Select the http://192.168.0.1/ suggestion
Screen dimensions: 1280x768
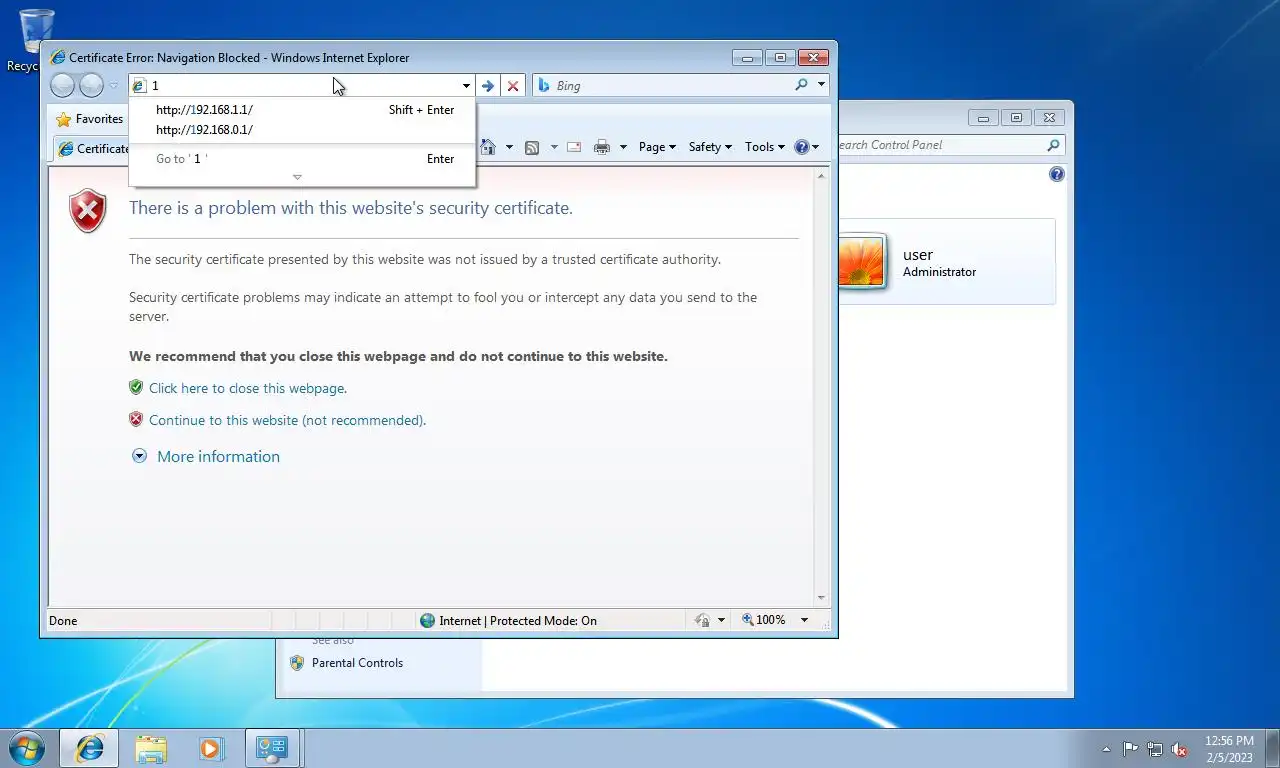[302, 130]
